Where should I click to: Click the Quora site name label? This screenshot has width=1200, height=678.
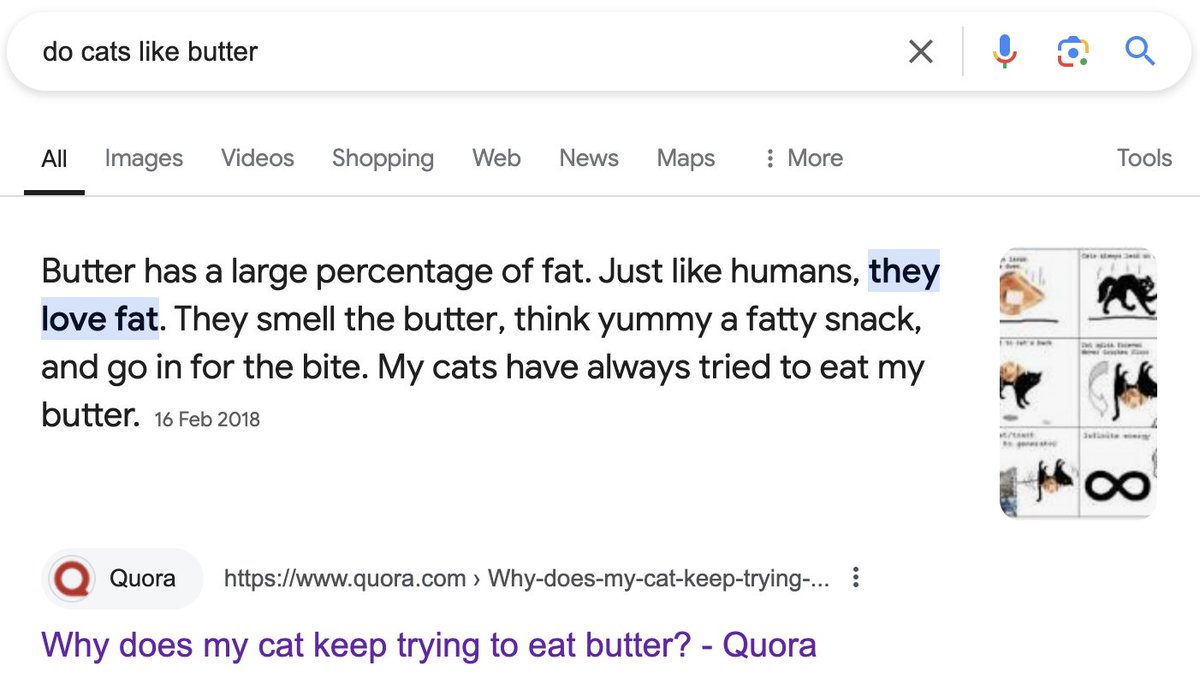pos(142,578)
